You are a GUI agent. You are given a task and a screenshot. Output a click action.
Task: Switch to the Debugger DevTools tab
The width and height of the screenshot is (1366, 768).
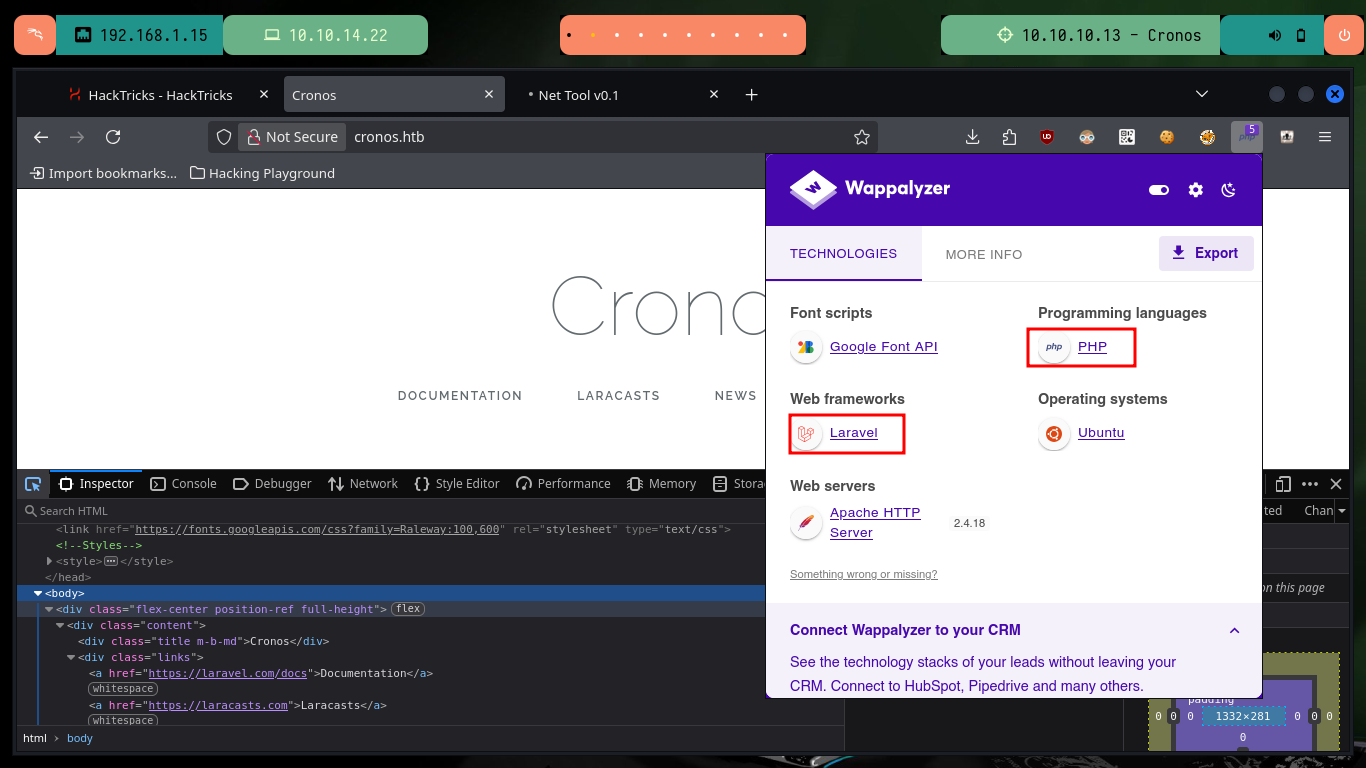coord(273,484)
